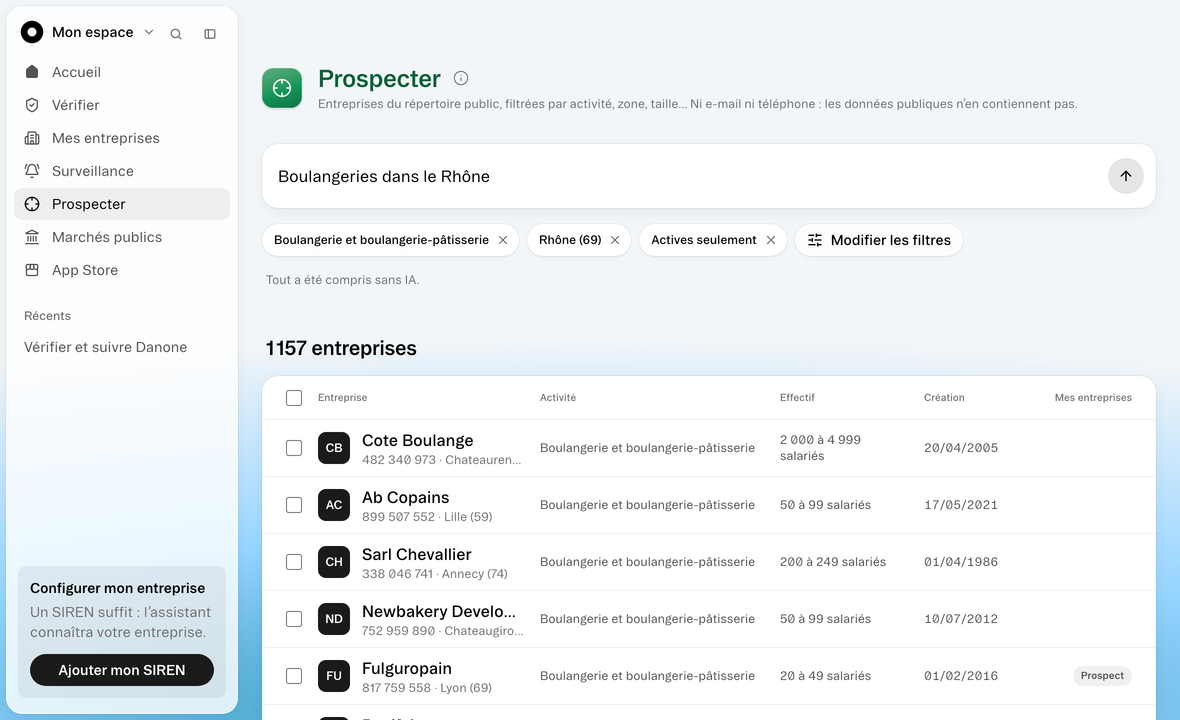Click the Entreprise column header
This screenshot has width=1180, height=720.
click(342, 398)
